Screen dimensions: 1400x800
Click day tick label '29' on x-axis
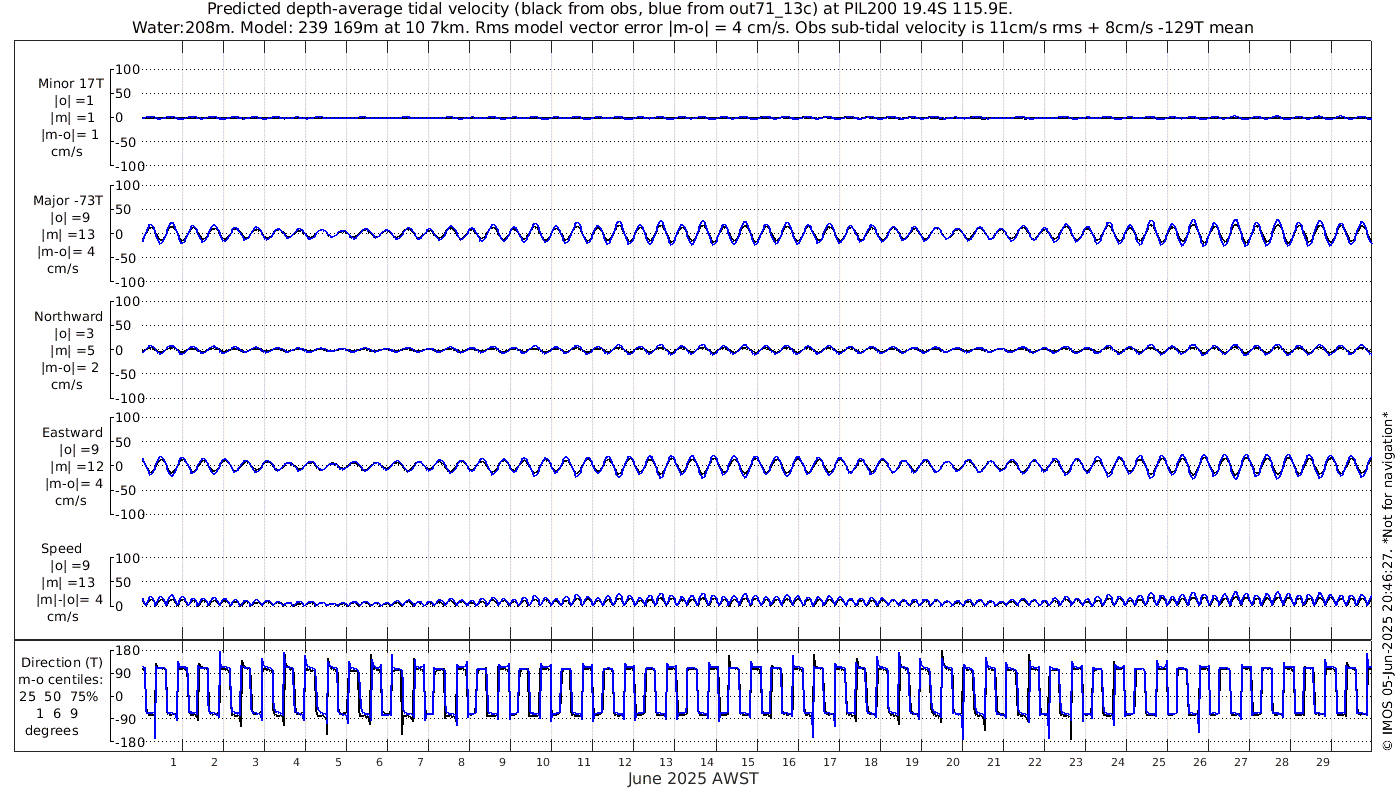pyautogui.click(x=1322, y=761)
